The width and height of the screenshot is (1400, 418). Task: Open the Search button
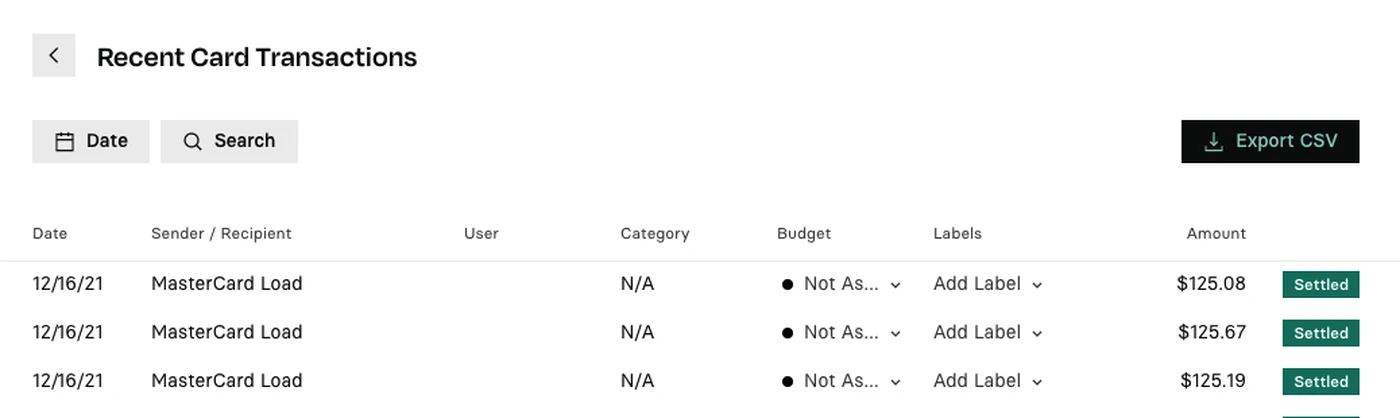click(229, 141)
